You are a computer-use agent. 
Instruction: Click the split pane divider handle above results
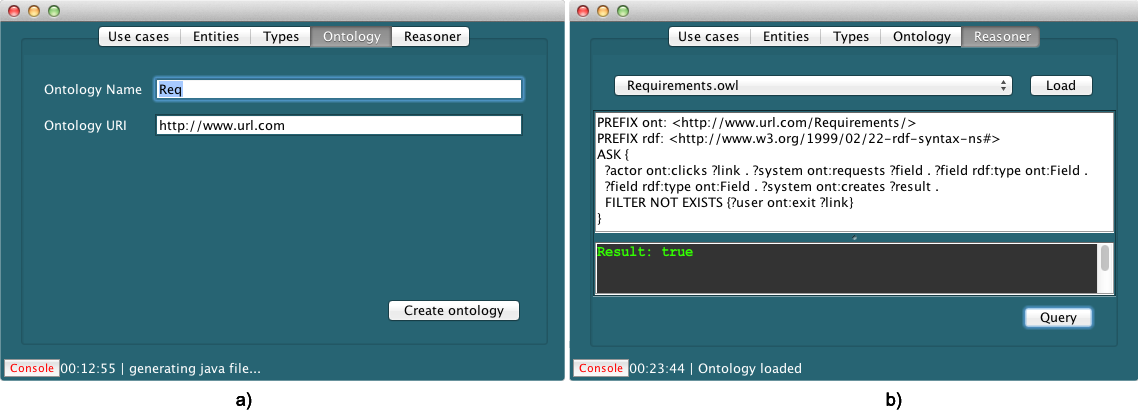[854, 238]
